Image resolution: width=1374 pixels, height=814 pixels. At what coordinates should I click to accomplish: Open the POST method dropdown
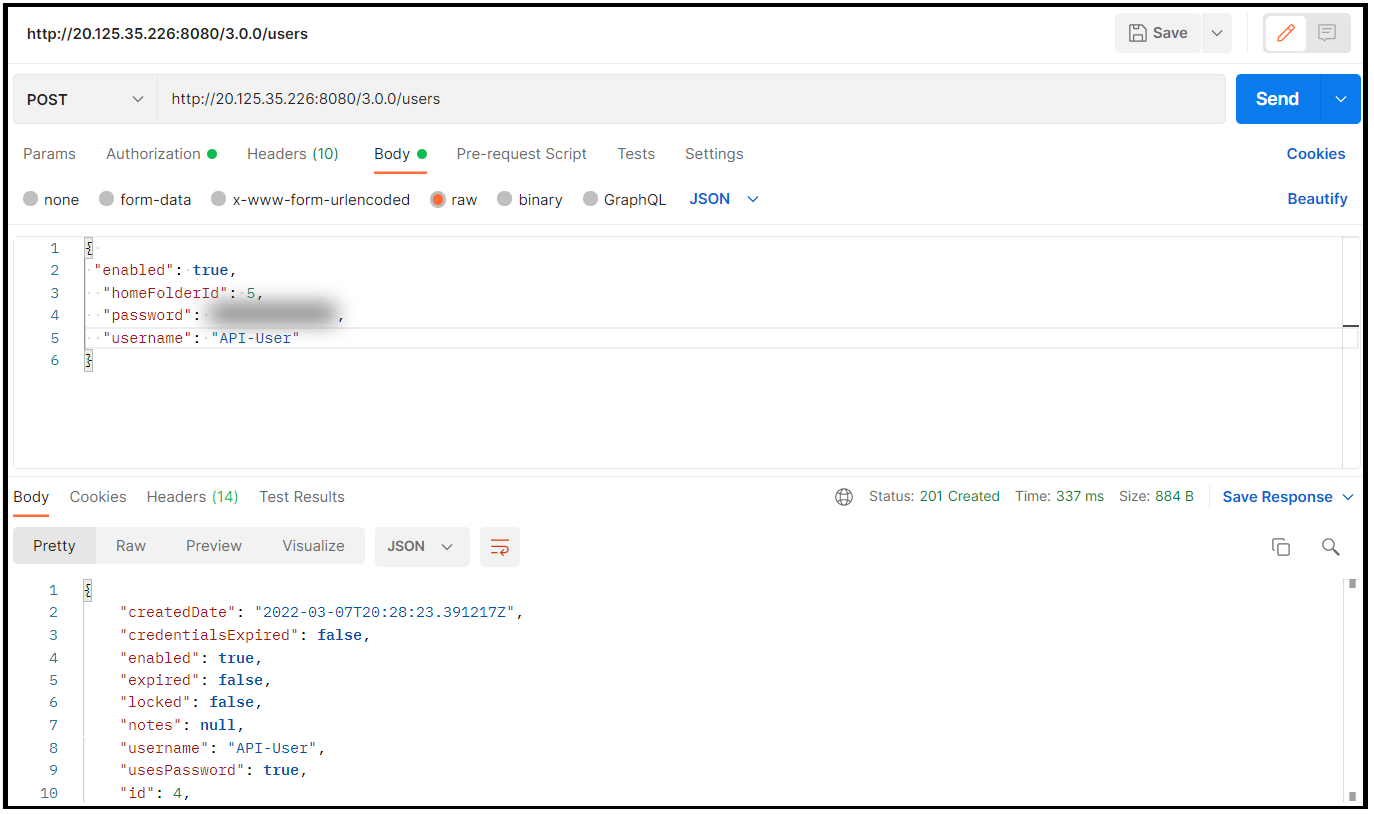tap(85, 99)
